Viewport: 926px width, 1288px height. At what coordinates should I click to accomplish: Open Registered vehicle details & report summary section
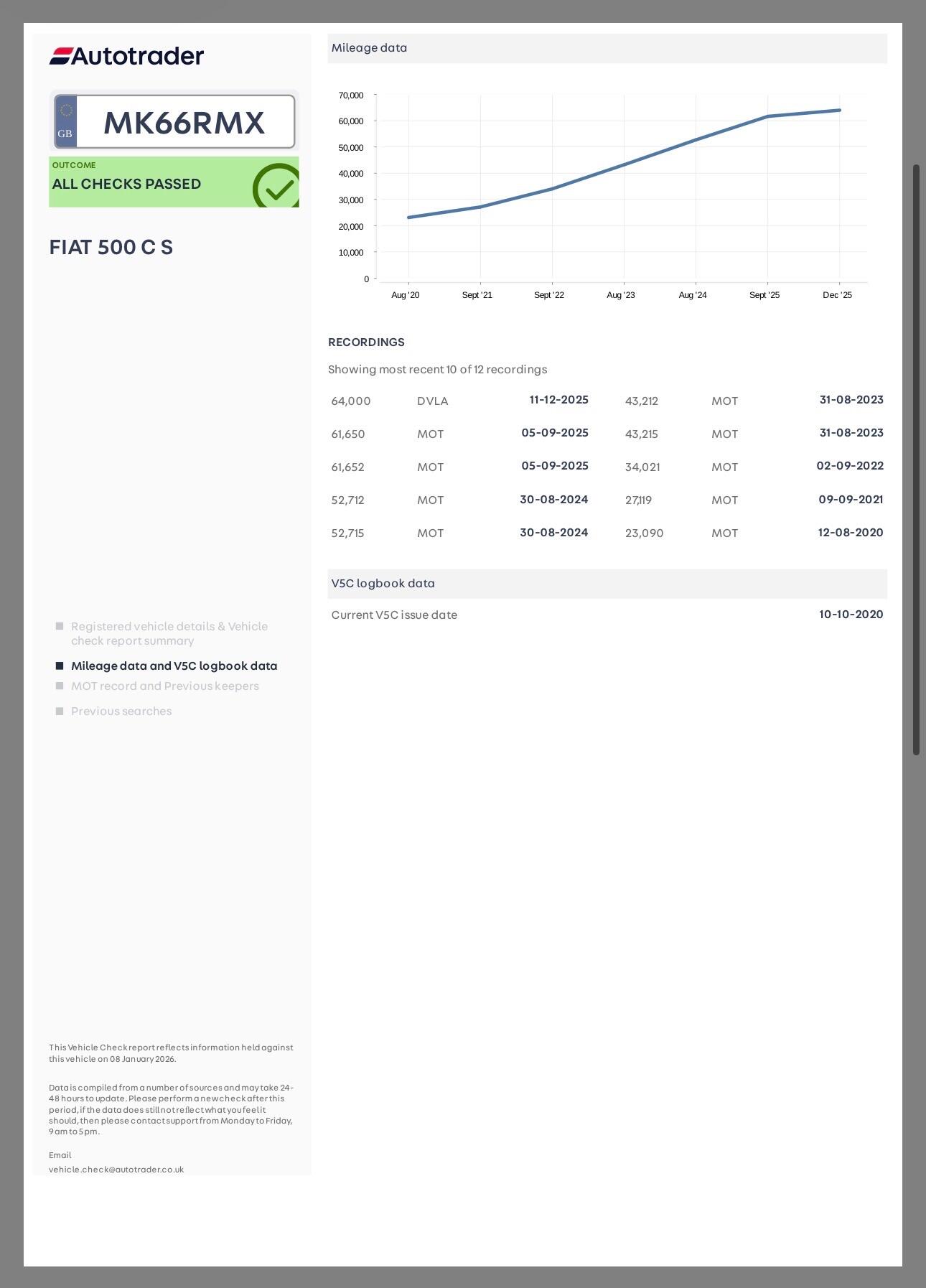pyautogui.click(x=169, y=633)
